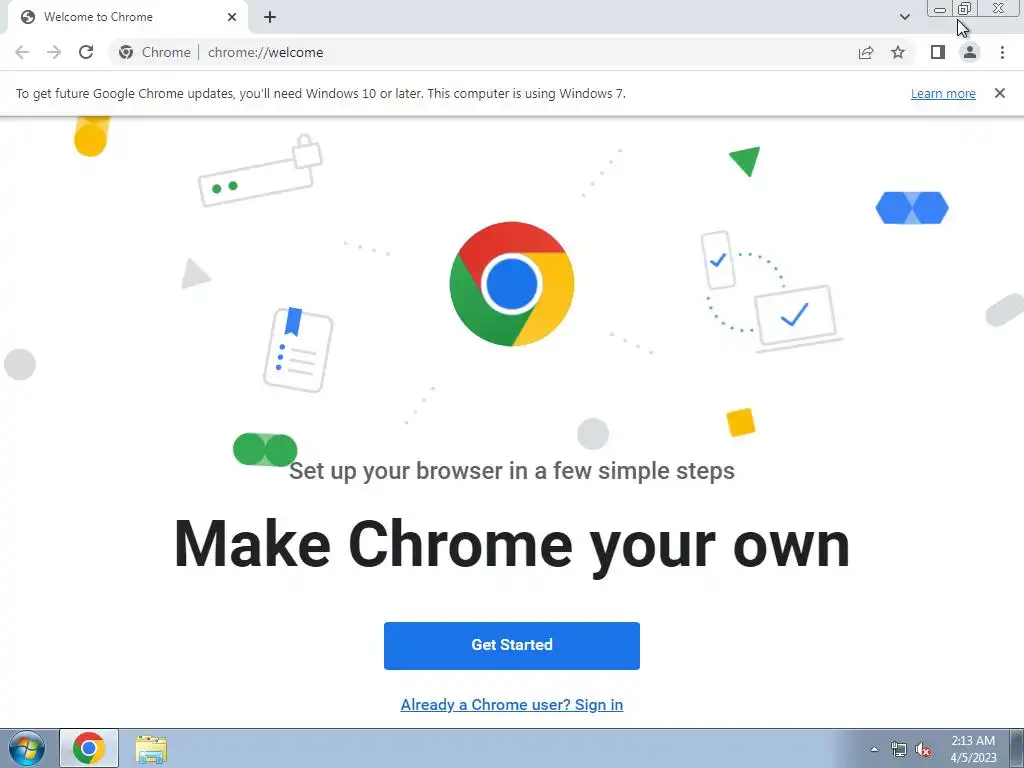The image size is (1024, 768).
Task: Click the Chrome taskbar icon
Action: pos(89,748)
